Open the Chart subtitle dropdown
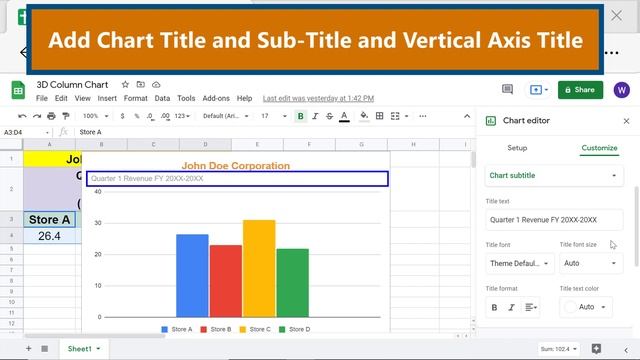Viewport: 640px width, 360px height. point(554,176)
